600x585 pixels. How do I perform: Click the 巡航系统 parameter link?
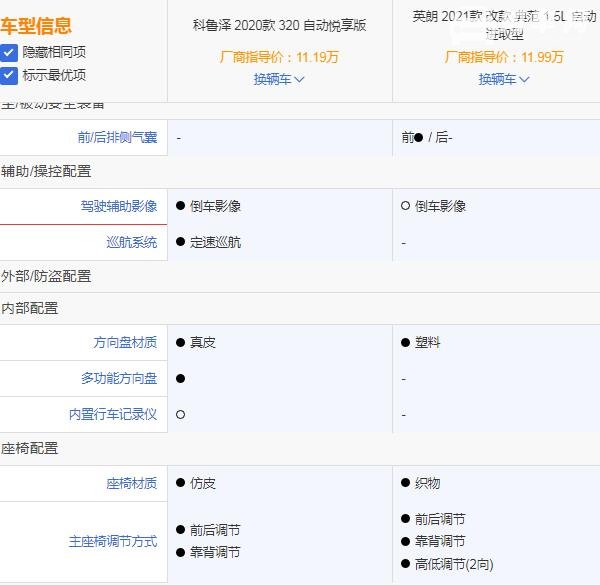coord(132,242)
